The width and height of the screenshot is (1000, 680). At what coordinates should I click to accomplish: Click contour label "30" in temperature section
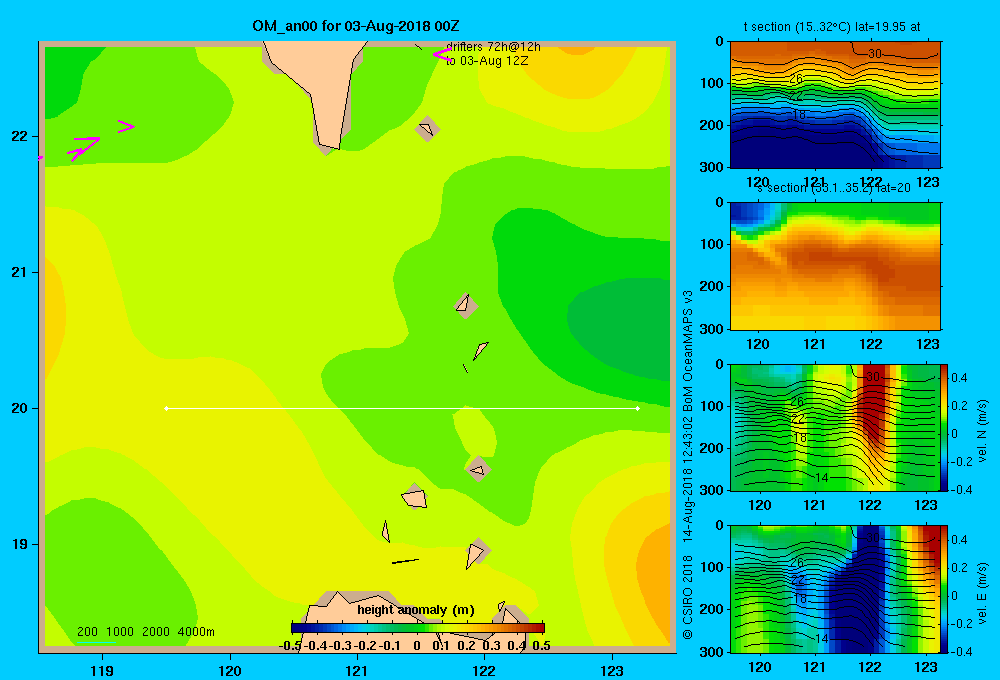coord(875,54)
